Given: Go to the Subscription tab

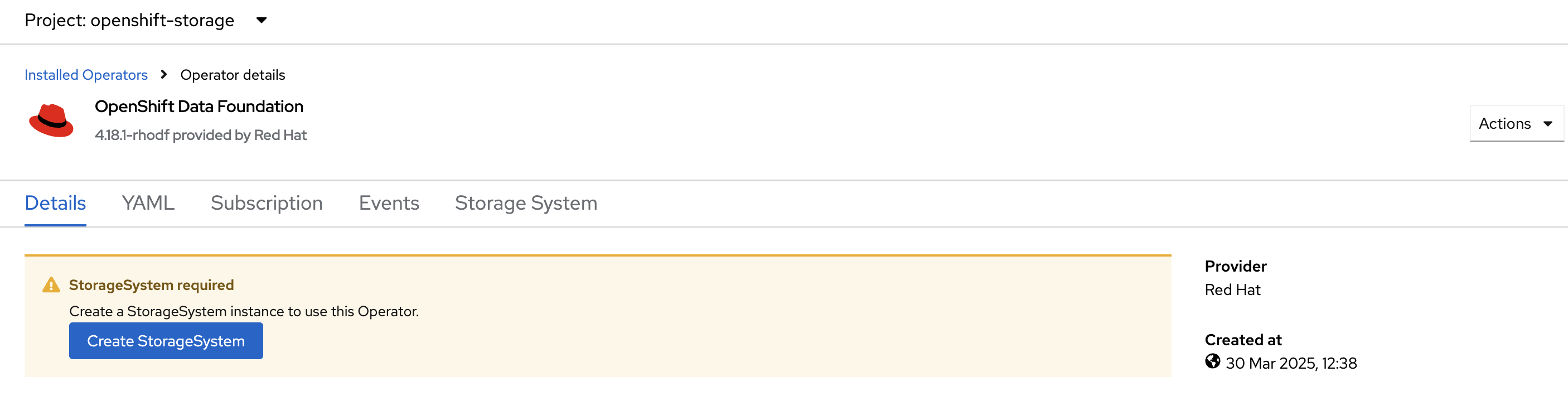Looking at the screenshot, I should [x=267, y=203].
